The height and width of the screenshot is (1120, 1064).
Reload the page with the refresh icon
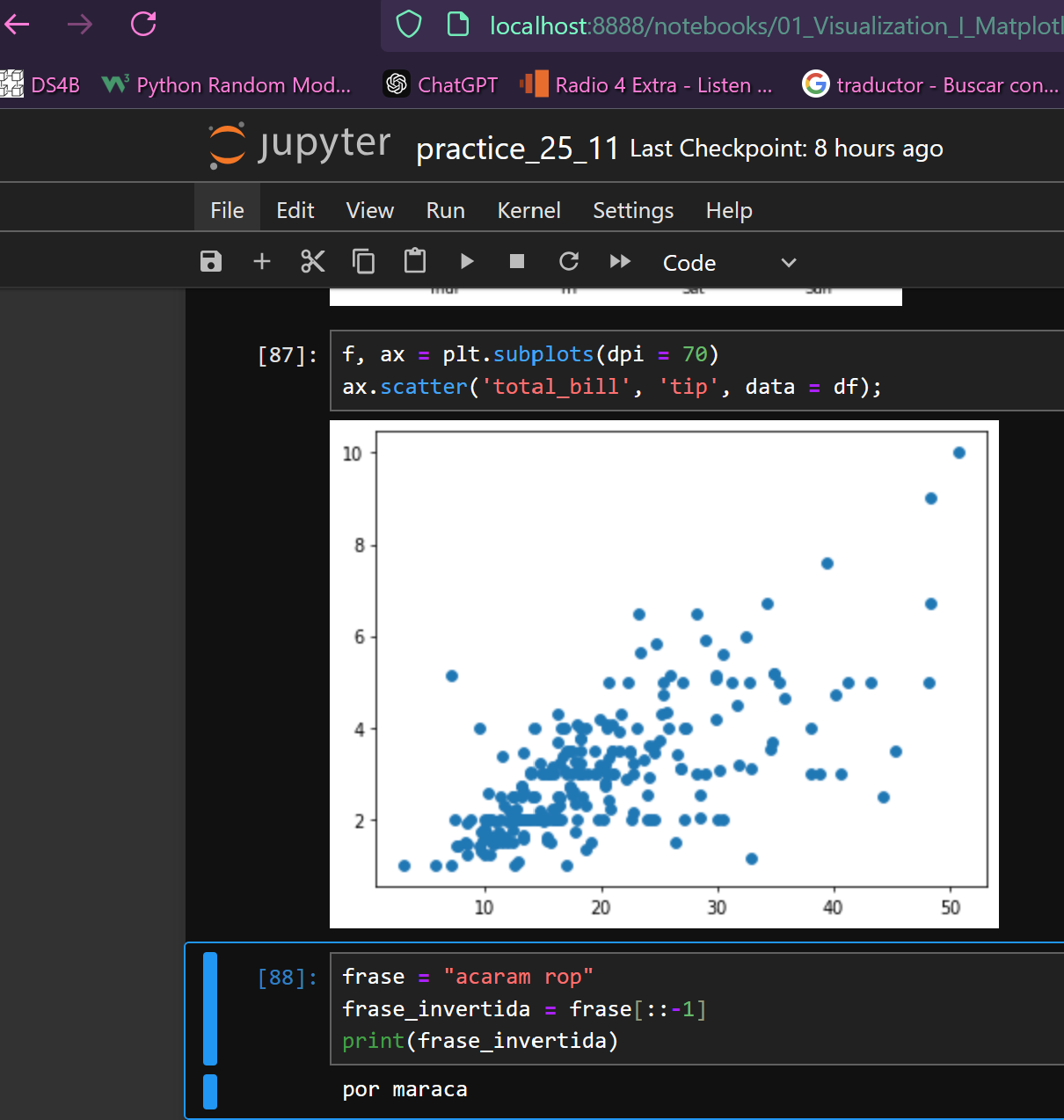click(143, 24)
